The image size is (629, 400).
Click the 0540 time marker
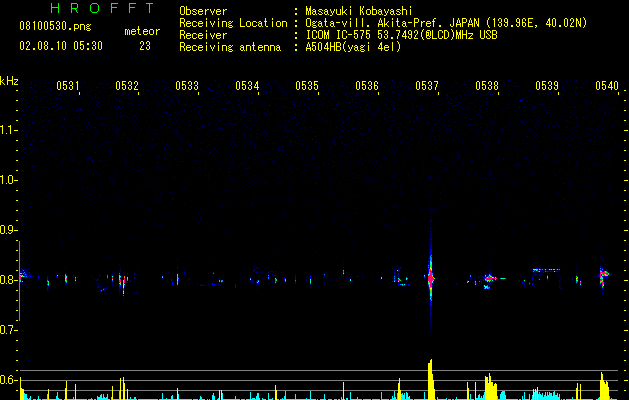(607, 86)
